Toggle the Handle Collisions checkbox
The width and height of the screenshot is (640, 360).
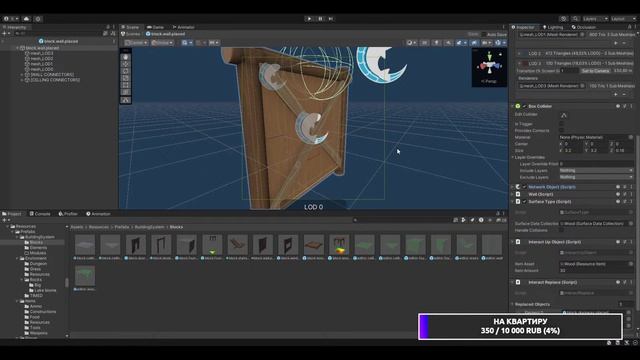562,230
